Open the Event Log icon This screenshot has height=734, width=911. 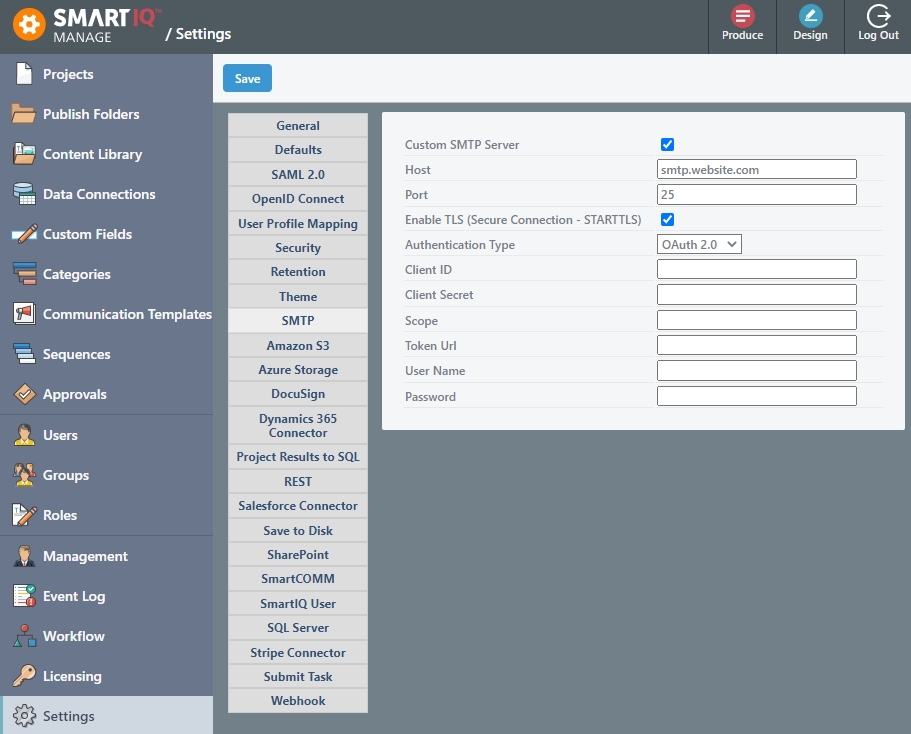(24, 596)
